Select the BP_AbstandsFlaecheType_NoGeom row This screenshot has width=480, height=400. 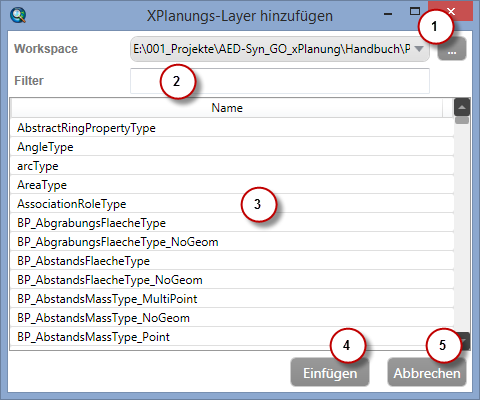(x=232, y=280)
